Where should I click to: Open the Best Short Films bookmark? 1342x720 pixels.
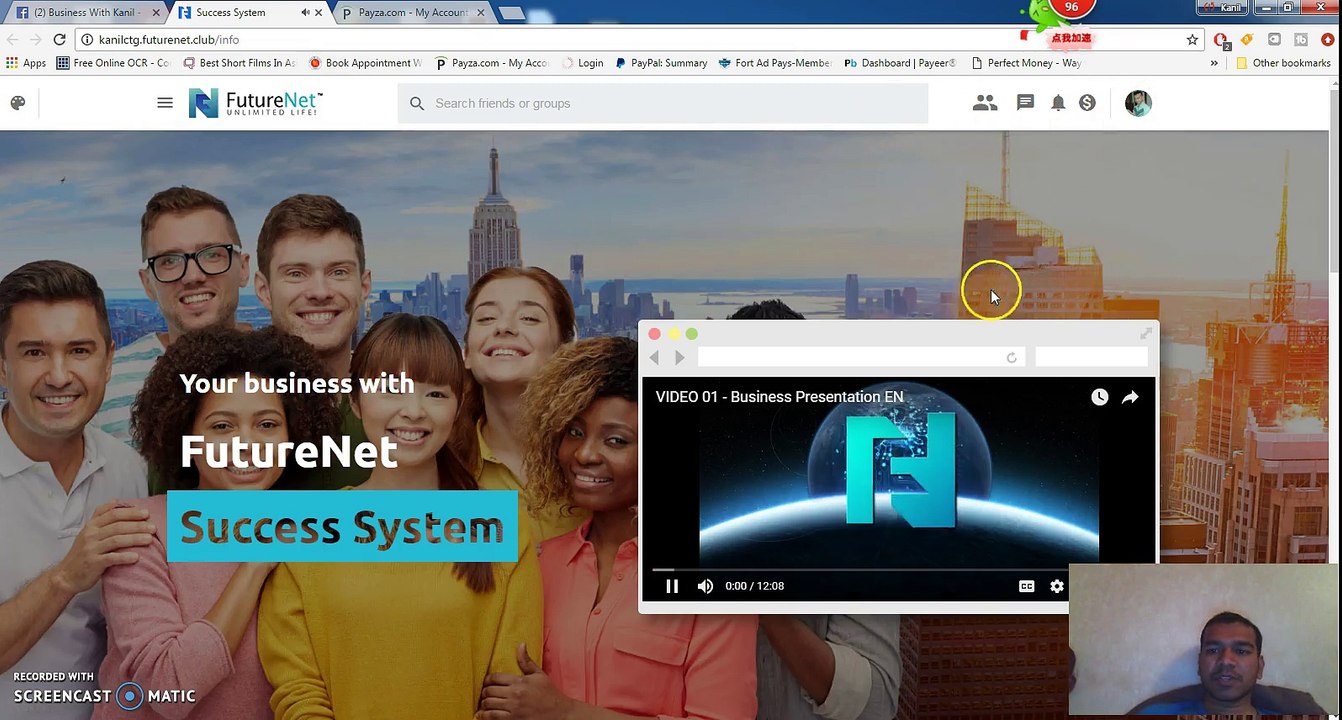point(239,62)
